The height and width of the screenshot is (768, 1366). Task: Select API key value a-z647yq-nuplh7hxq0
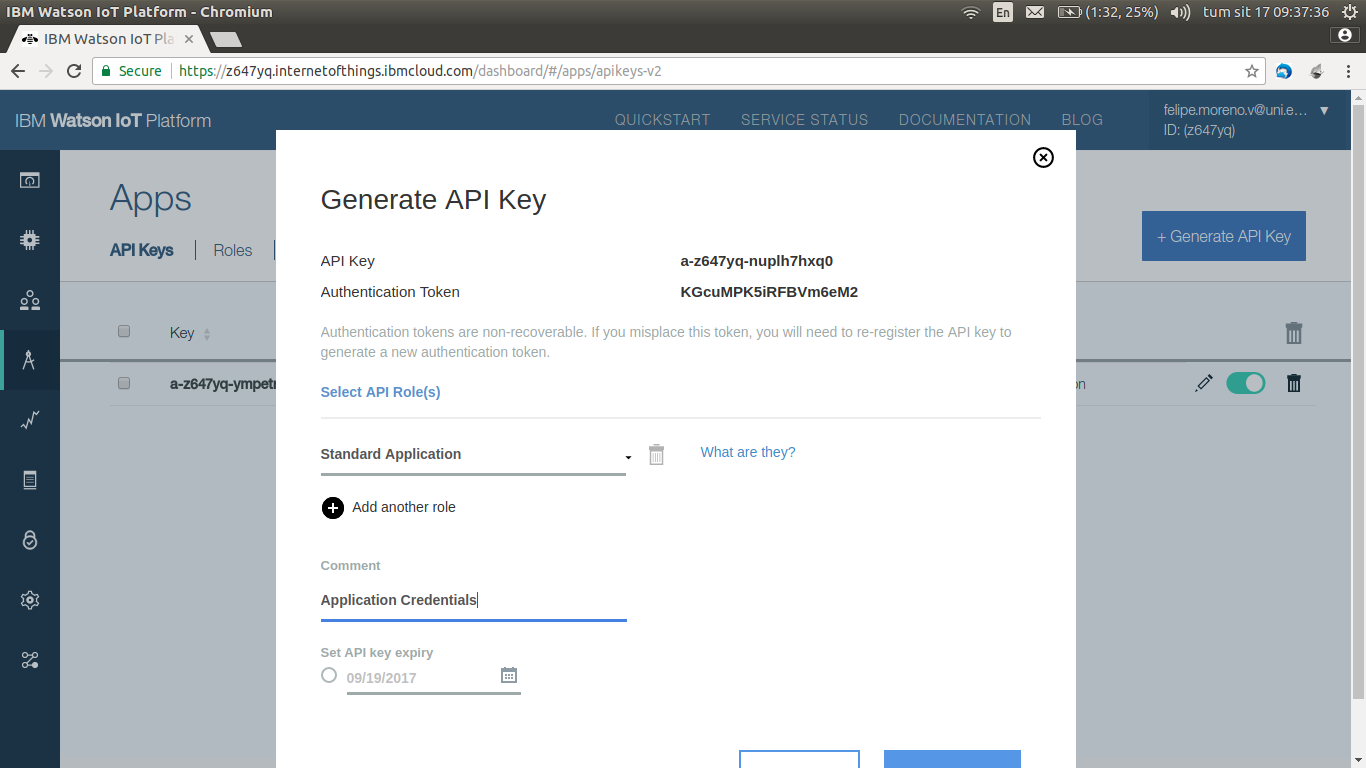757,261
